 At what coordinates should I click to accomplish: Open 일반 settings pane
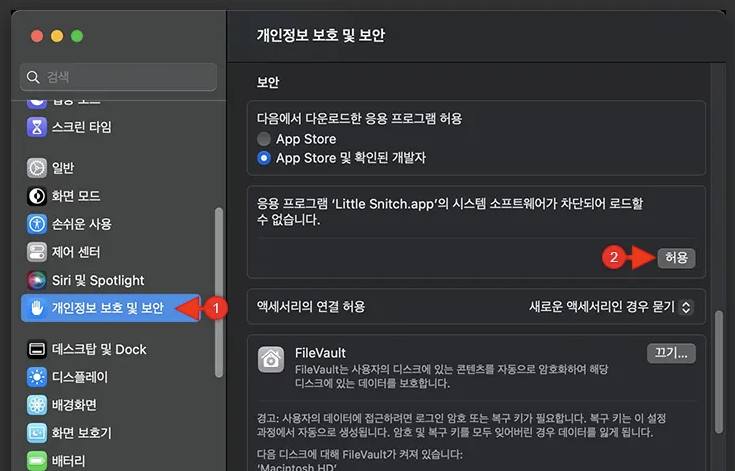(111, 168)
